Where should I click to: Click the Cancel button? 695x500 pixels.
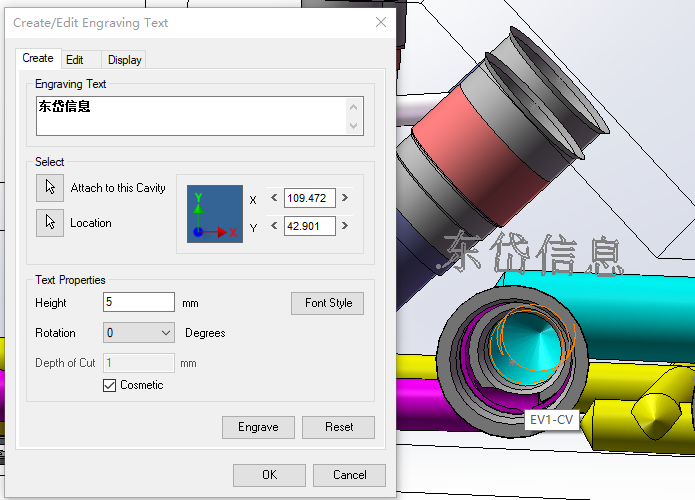349,475
